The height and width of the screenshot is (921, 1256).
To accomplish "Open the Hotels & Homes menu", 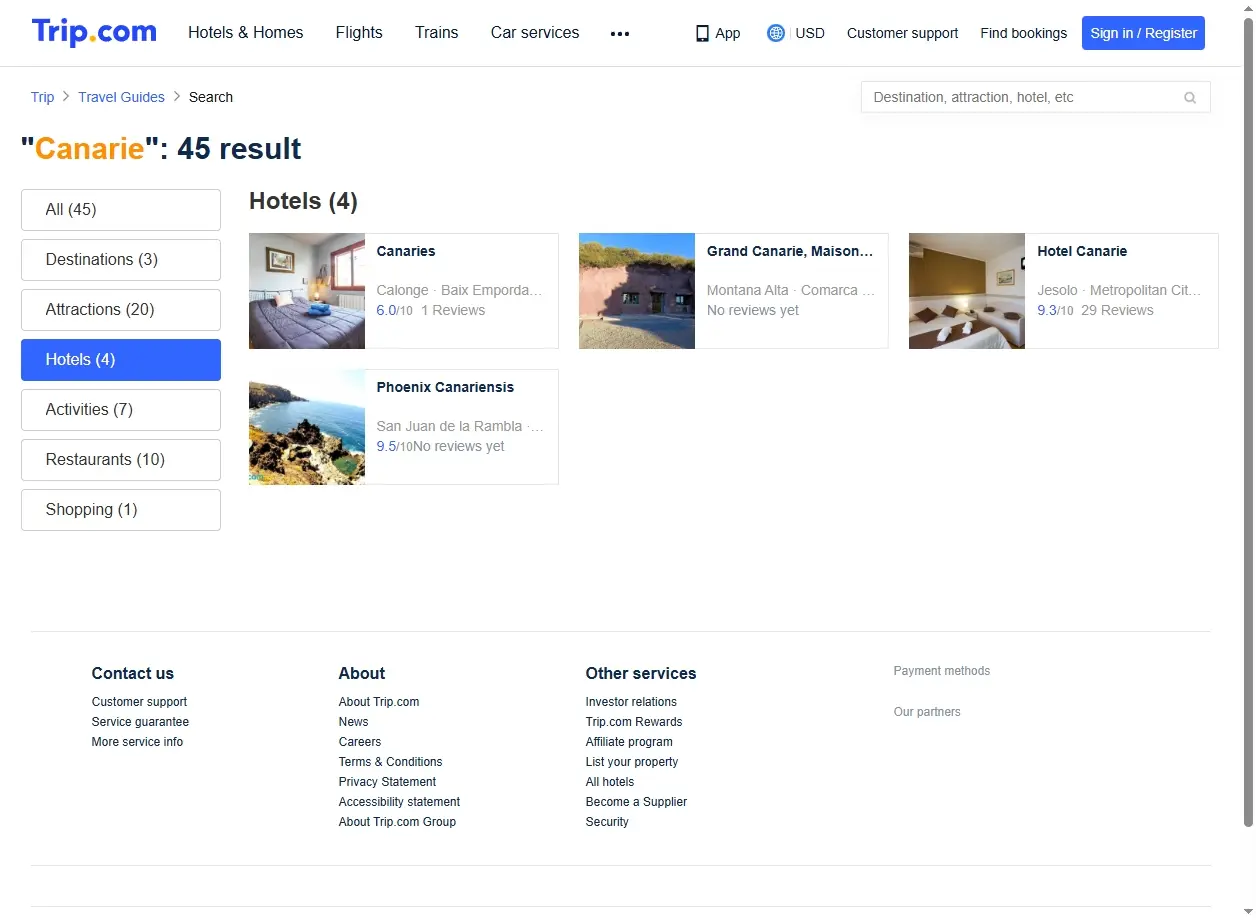I will tap(246, 33).
